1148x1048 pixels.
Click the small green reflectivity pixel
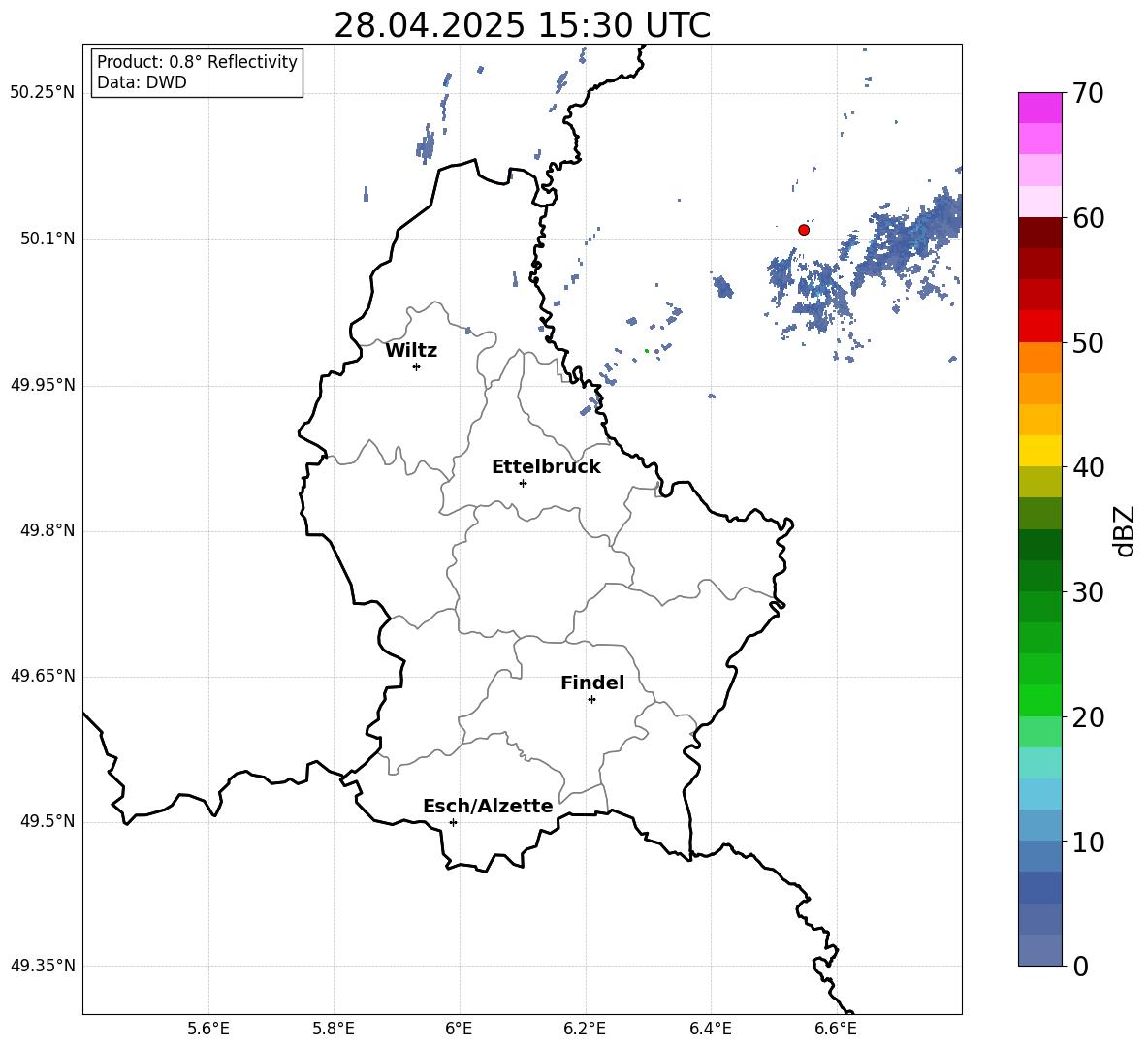coord(647,351)
